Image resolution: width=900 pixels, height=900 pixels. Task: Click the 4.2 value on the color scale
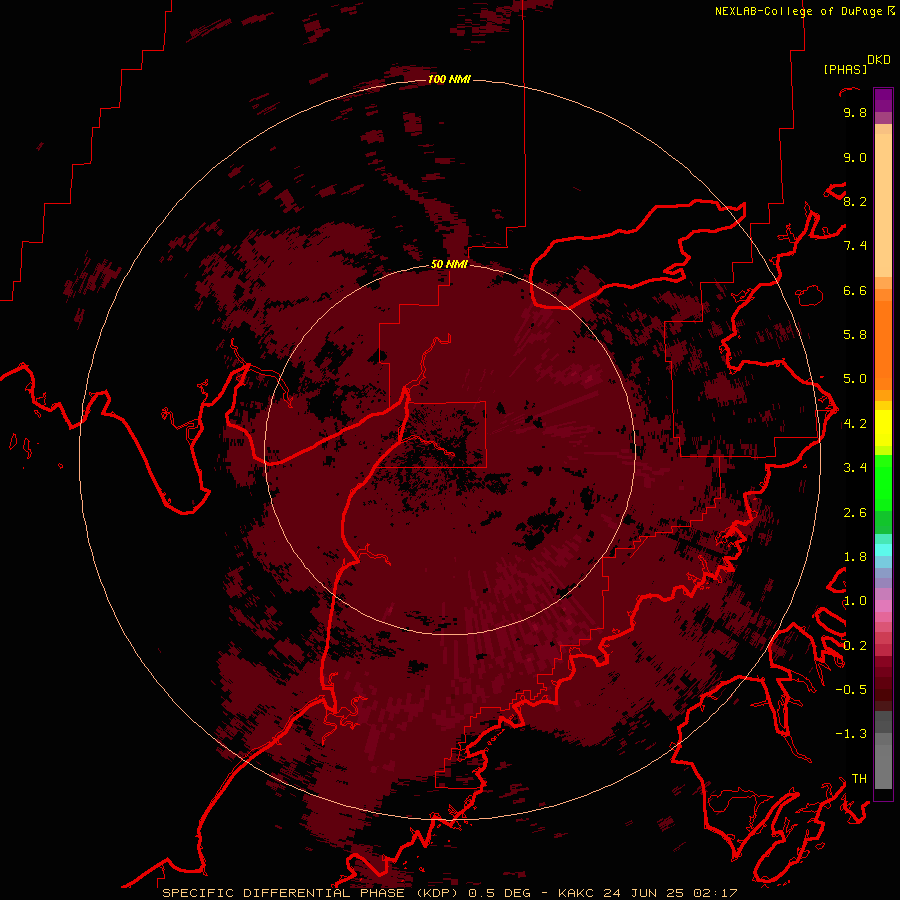(855, 424)
